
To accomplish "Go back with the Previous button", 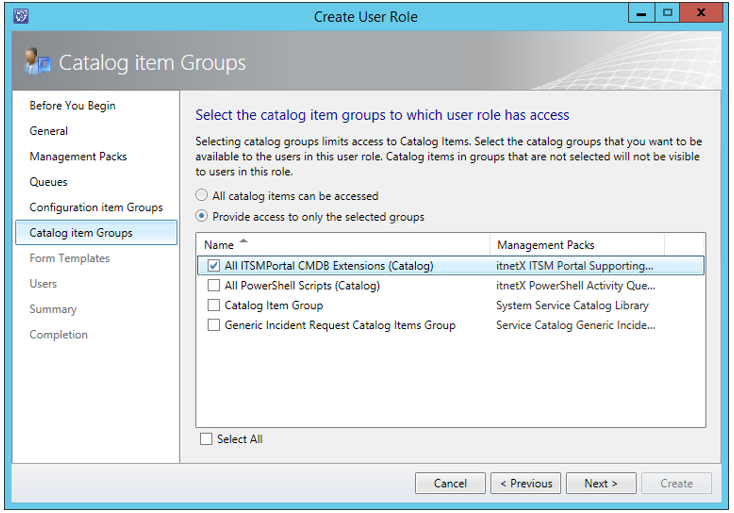I will pos(526,484).
